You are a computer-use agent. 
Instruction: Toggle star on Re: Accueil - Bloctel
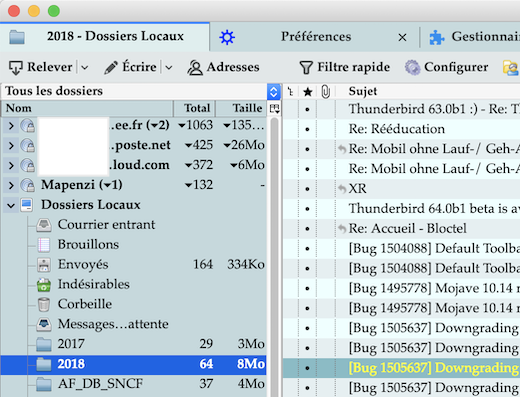click(x=308, y=229)
